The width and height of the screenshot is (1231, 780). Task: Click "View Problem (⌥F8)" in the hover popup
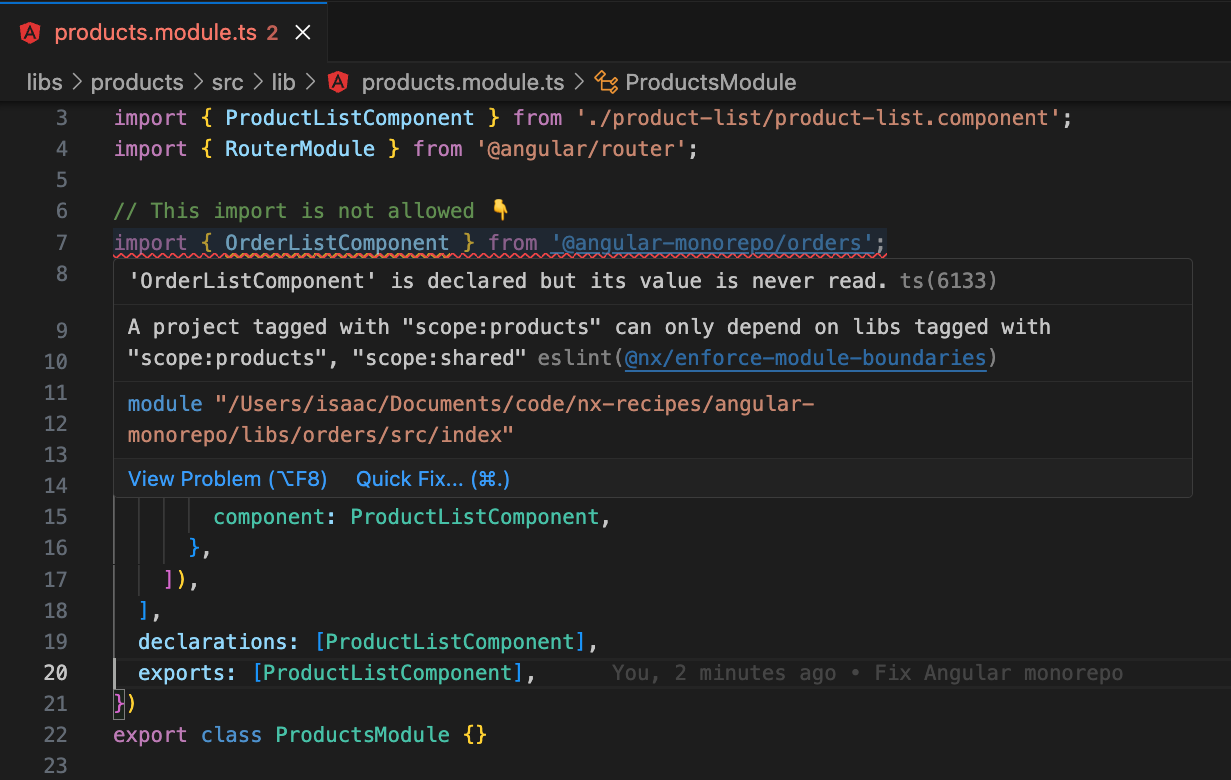[x=227, y=479]
